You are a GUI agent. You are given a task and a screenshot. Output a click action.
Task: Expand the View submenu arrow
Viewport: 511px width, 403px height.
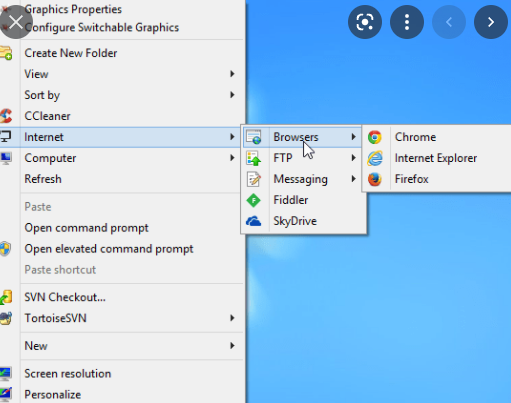[232, 74]
